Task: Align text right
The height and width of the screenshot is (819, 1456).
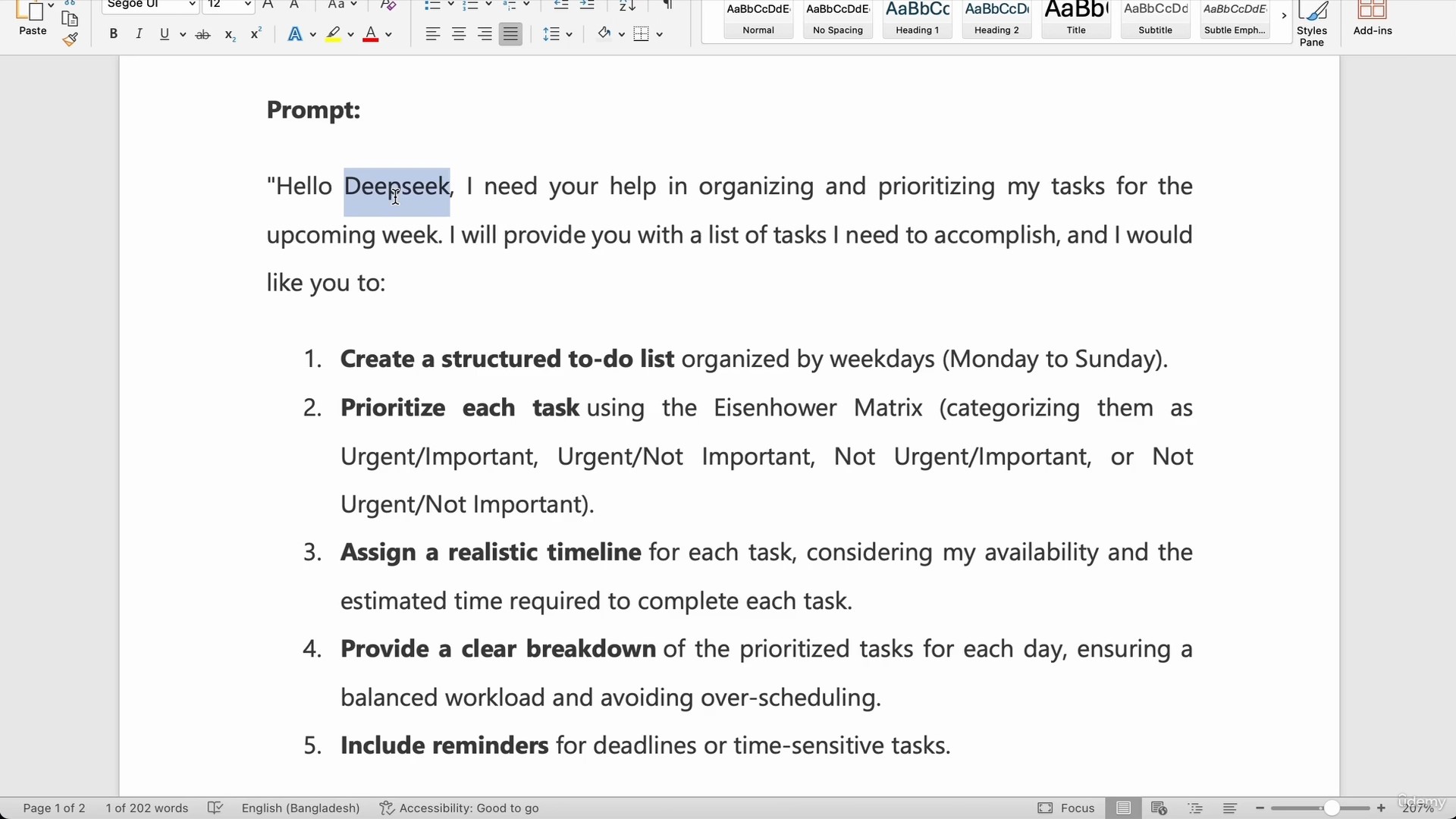Action: (485, 34)
